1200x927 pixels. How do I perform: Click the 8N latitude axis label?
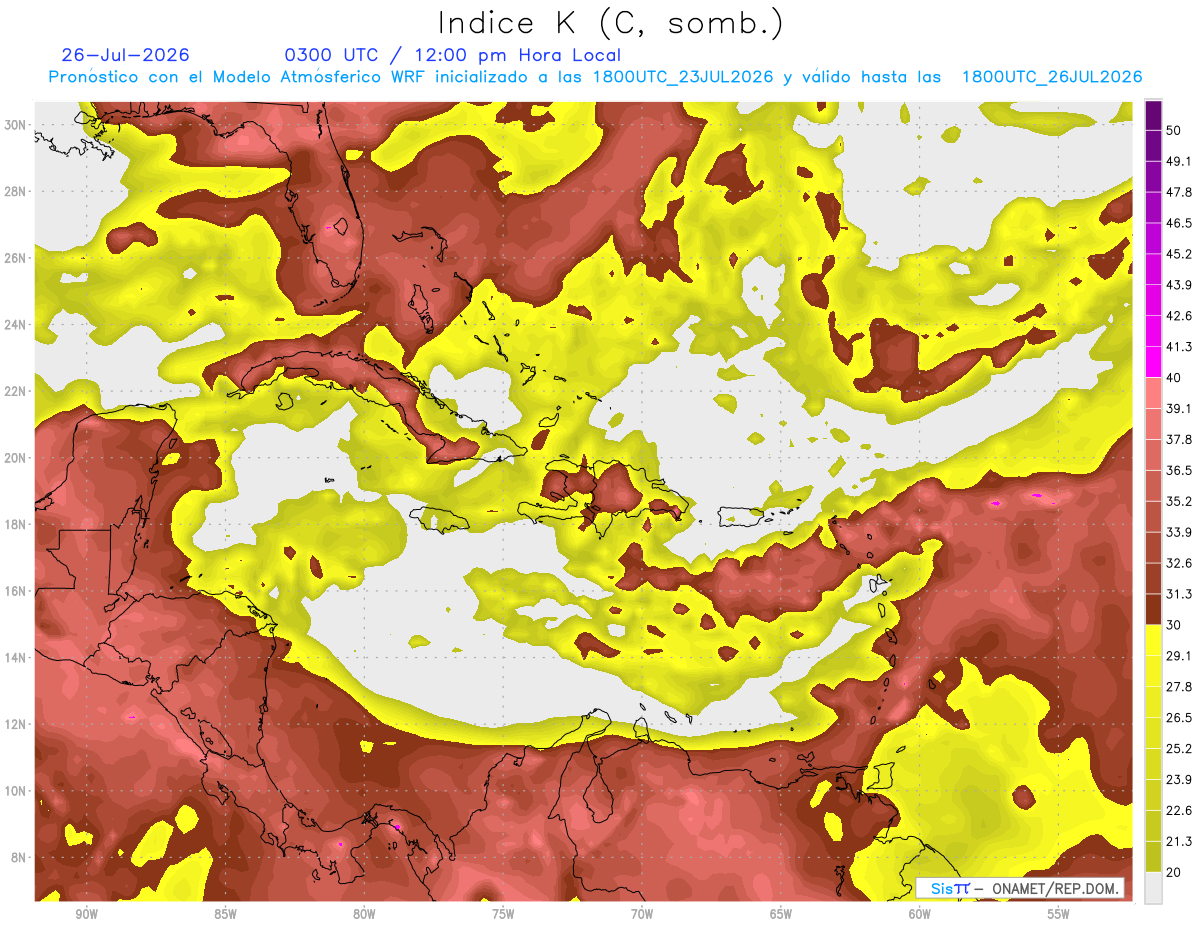pos(19,858)
